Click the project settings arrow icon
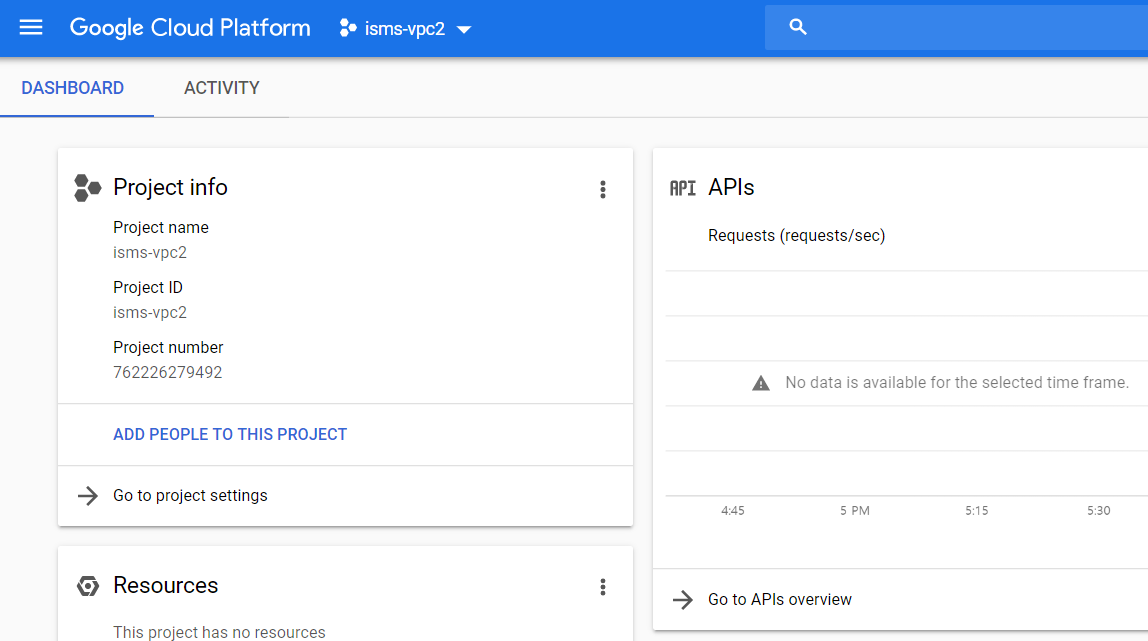The height and width of the screenshot is (641, 1148). (88, 496)
